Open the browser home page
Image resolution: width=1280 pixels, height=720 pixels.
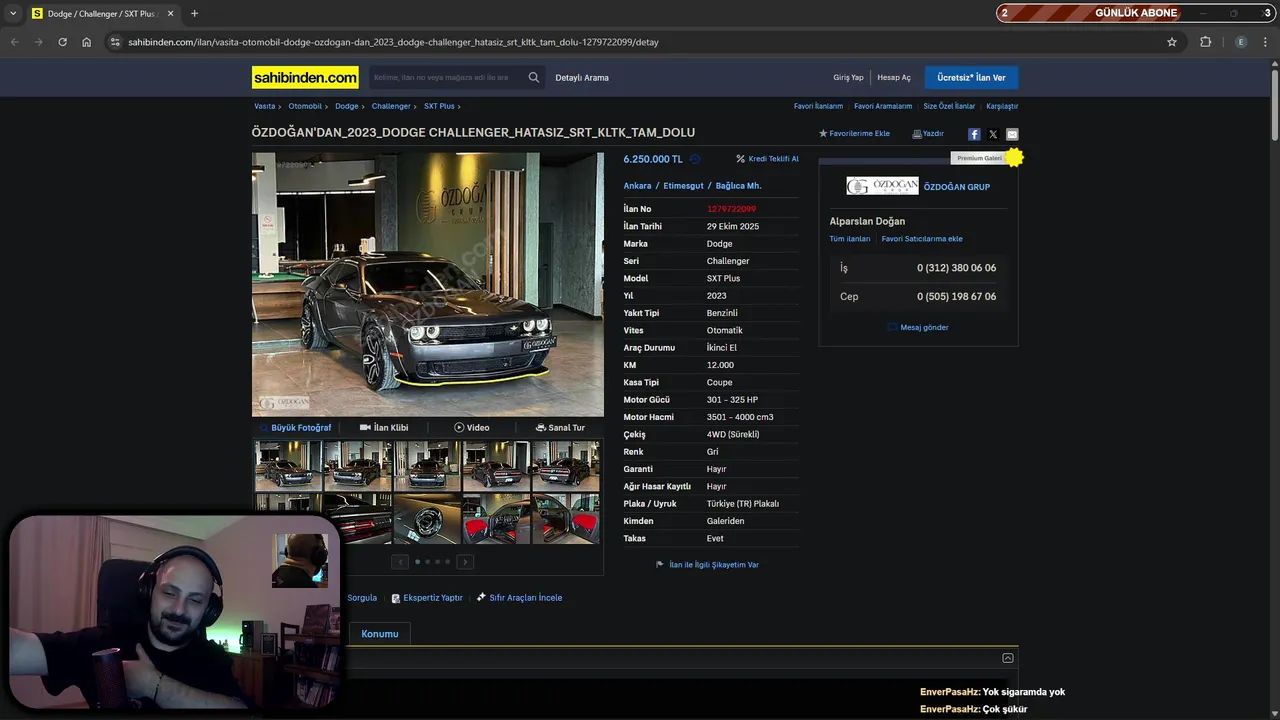coord(86,42)
